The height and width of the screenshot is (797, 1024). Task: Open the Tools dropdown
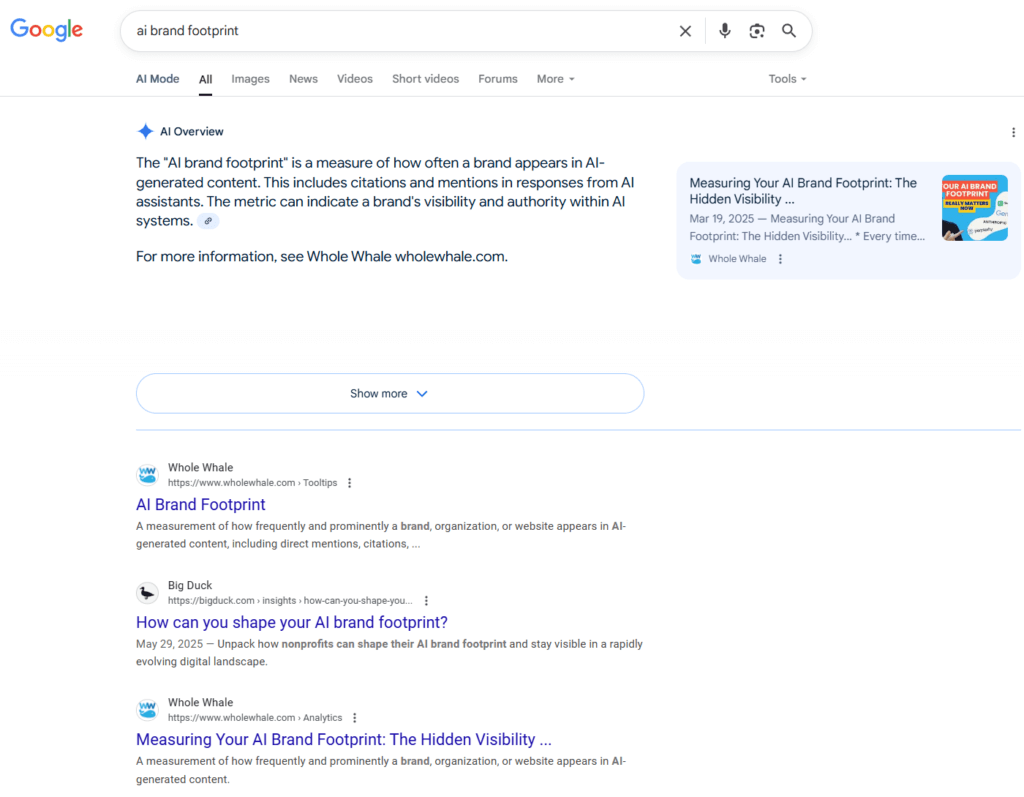(787, 79)
